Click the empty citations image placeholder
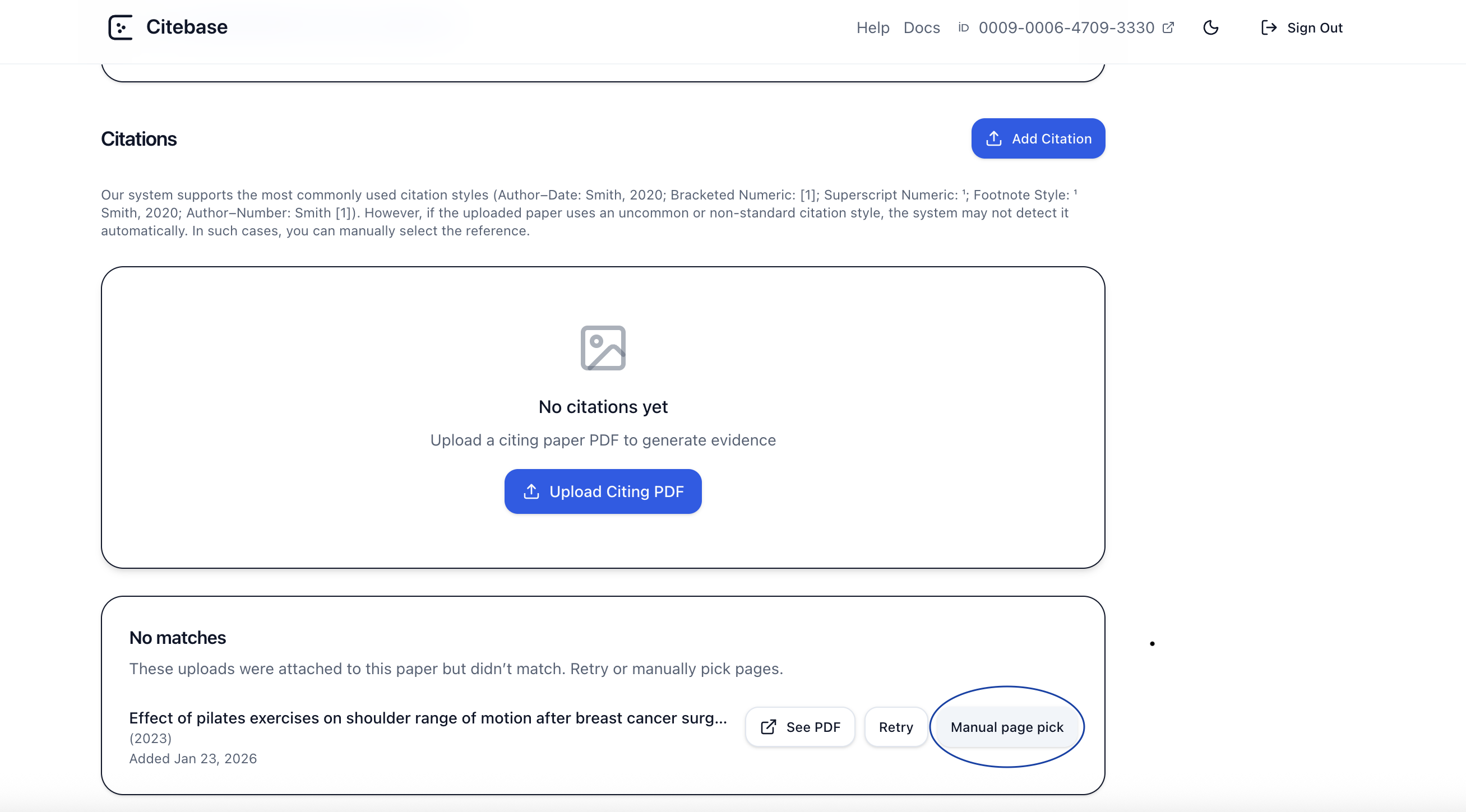This screenshot has width=1466, height=812. (x=603, y=347)
